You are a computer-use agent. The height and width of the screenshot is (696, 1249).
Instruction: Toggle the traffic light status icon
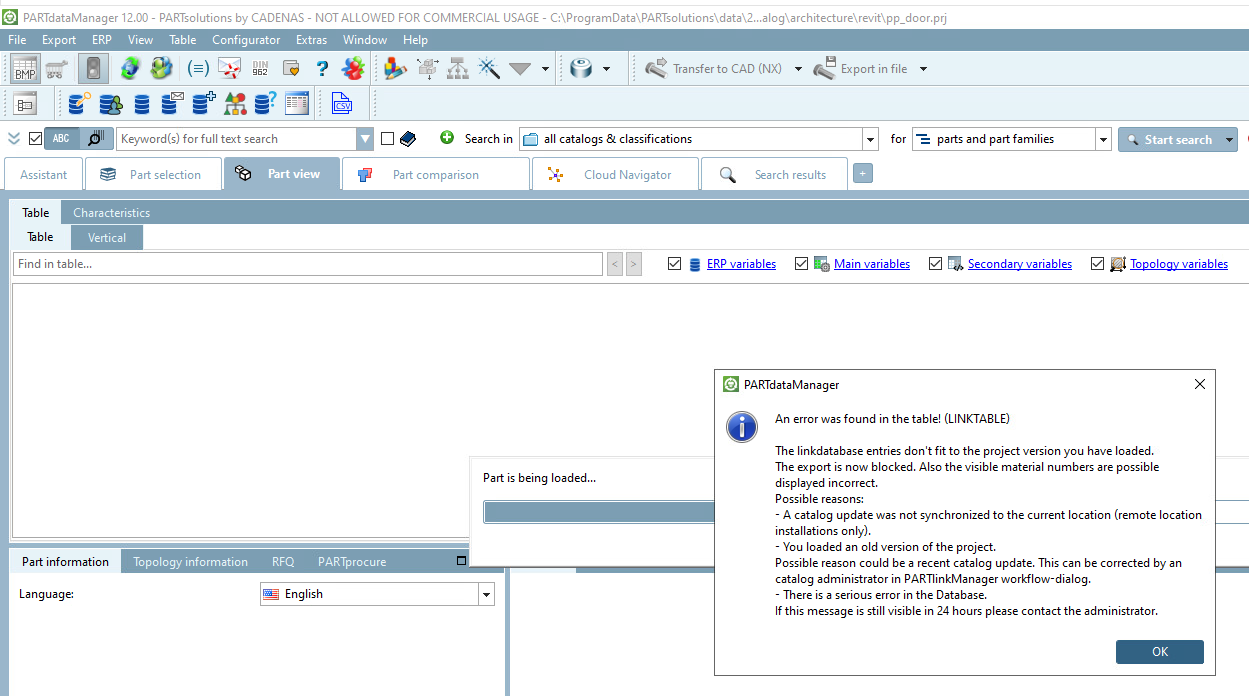click(93, 69)
